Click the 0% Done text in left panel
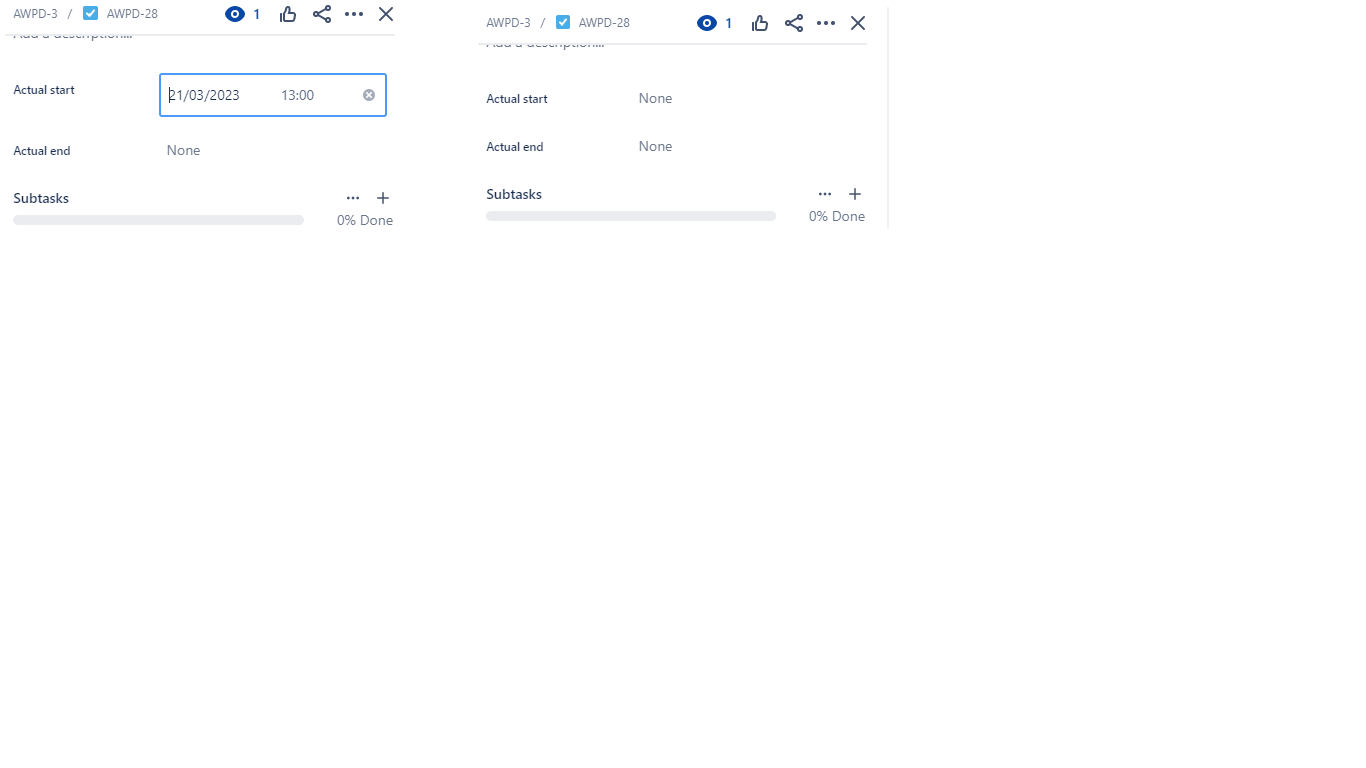 365,220
